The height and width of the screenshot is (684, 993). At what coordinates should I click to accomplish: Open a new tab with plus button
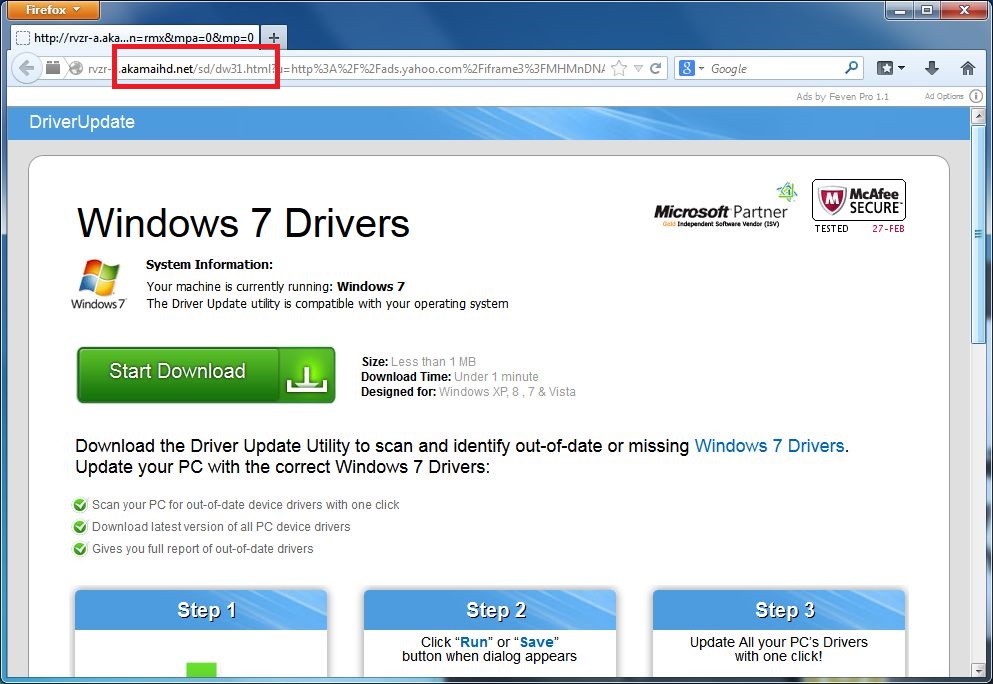point(274,38)
